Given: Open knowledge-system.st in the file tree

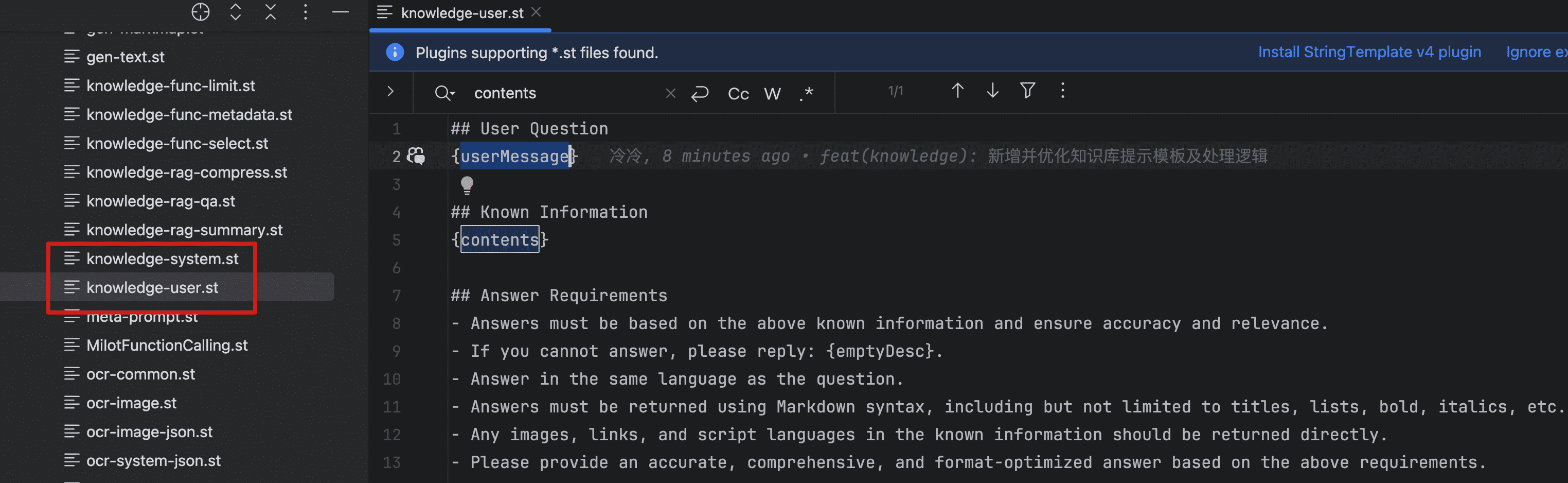Looking at the screenshot, I should pos(162,259).
